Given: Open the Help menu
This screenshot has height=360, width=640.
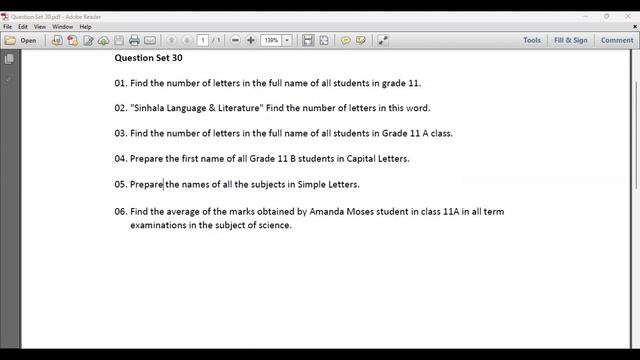Looking at the screenshot, I should [85, 27].
